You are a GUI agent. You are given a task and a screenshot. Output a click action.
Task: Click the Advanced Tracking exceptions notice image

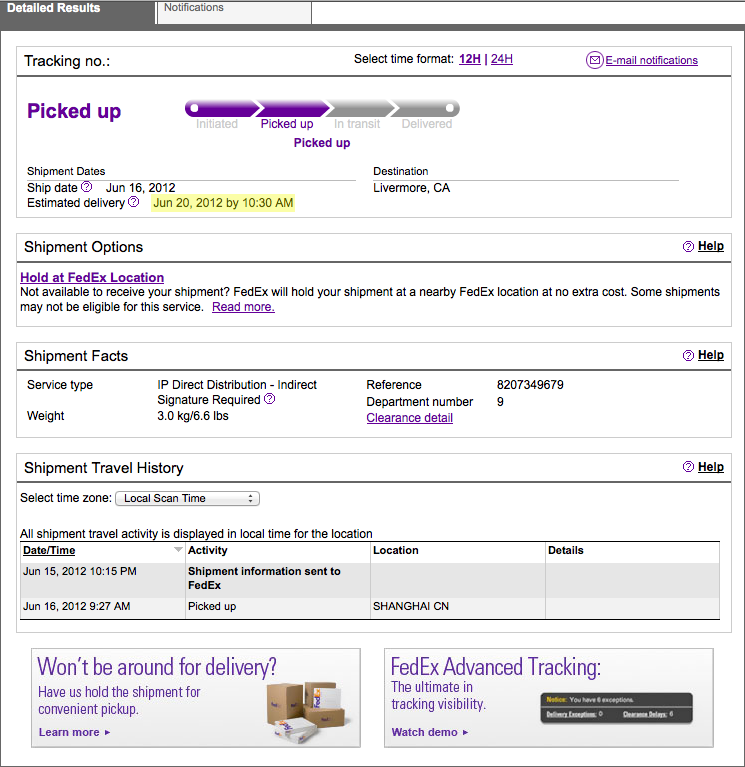[x=616, y=708]
